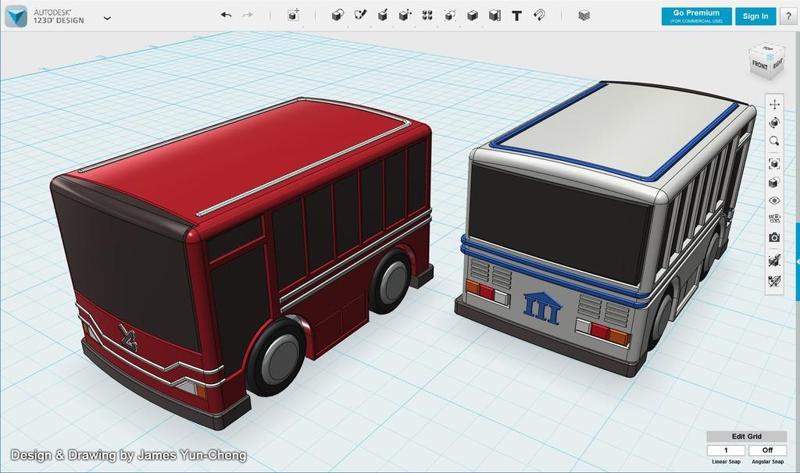The width and height of the screenshot is (800, 473).
Task: Activate the Snap magnet tool
Action: (x=539, y=15)
